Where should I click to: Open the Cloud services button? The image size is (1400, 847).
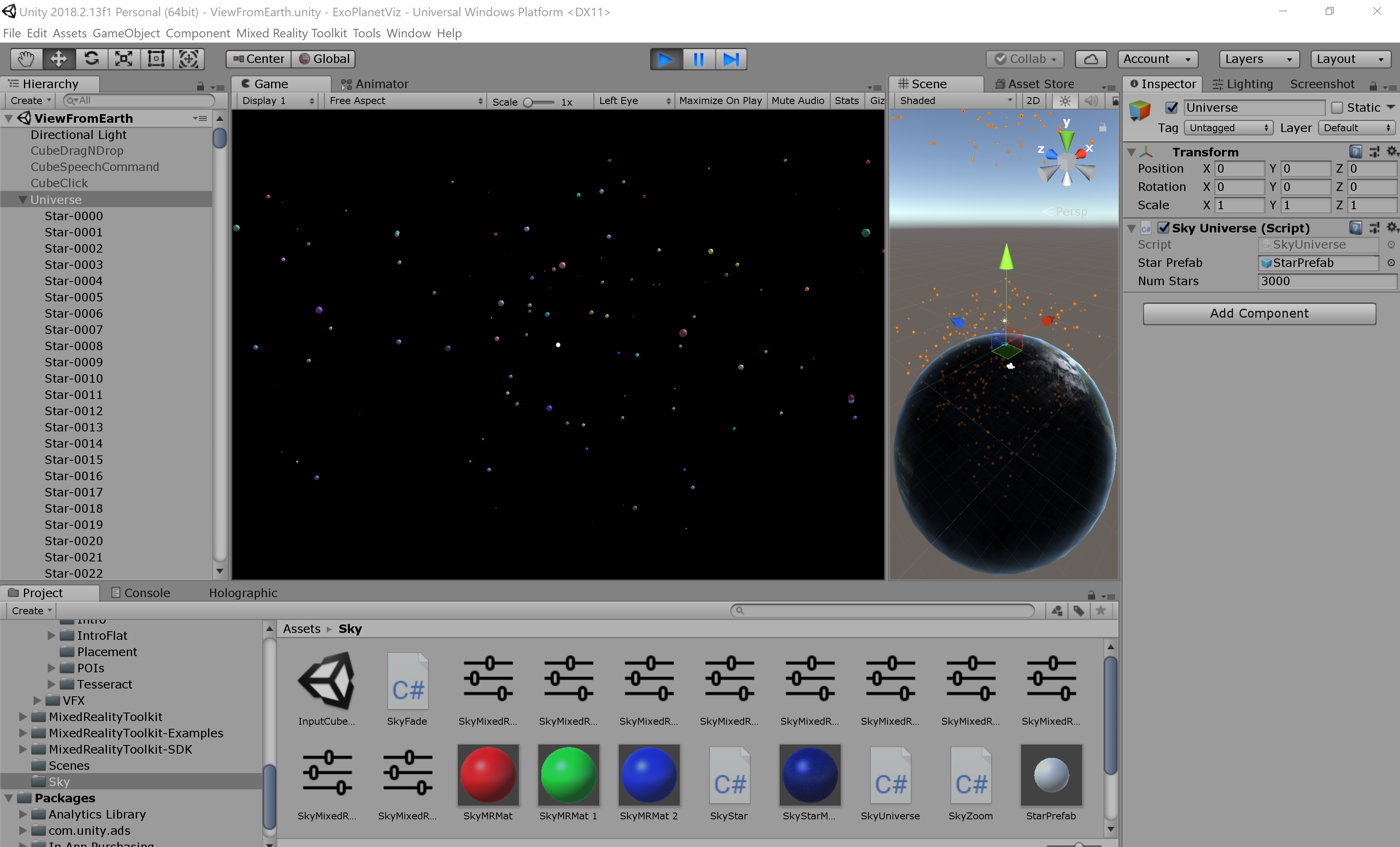1090,59
